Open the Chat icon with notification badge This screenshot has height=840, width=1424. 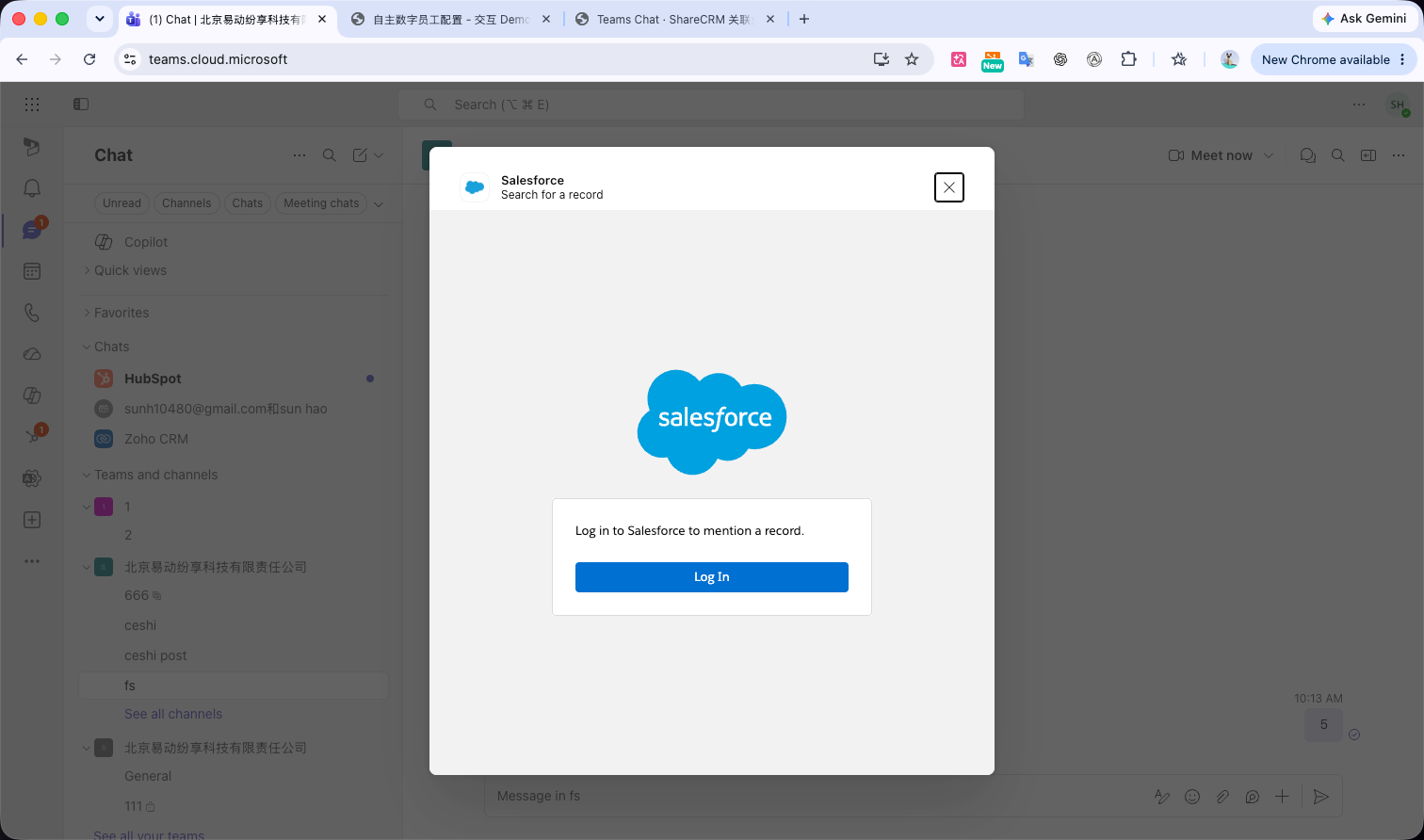[32, 230]
